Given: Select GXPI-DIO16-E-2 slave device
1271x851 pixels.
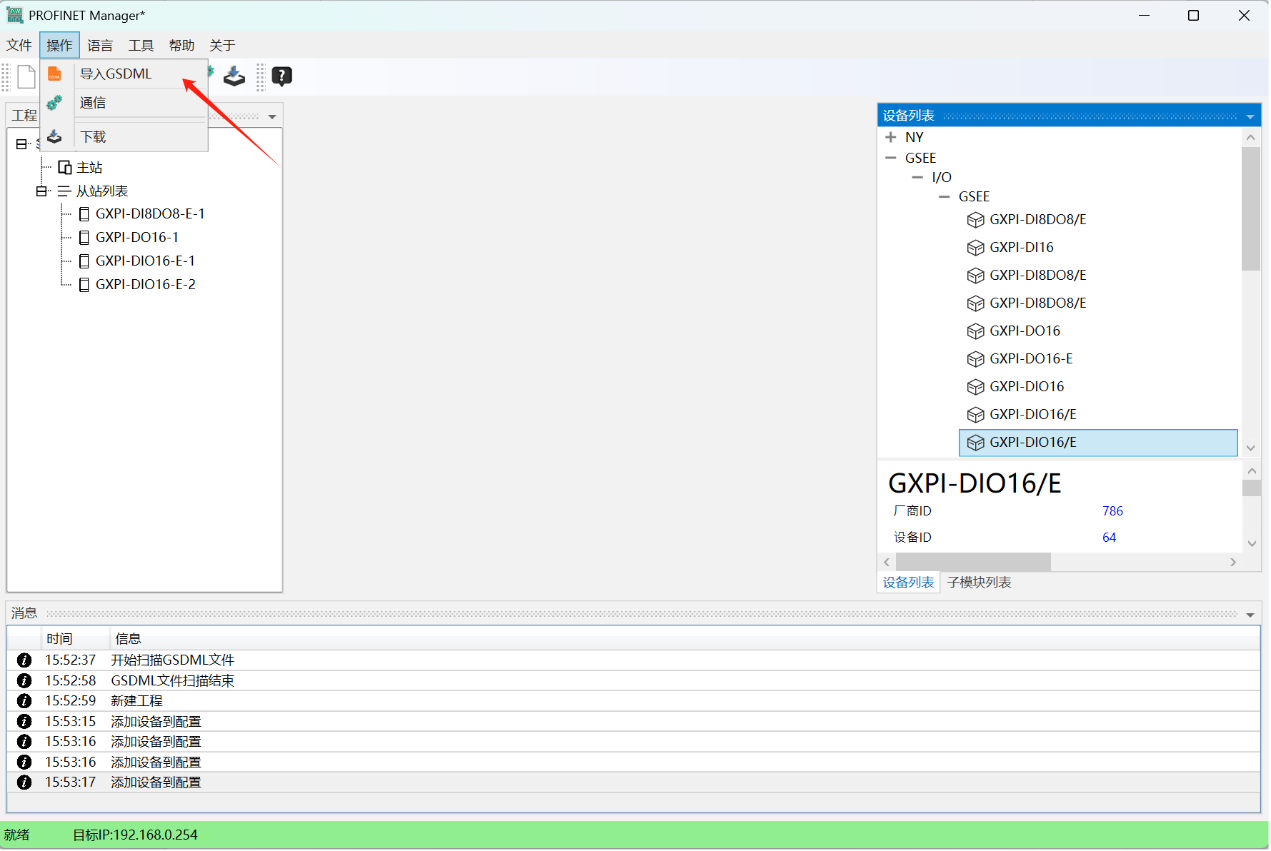Looking at the screenshot, I should click(x=145, y=284).
